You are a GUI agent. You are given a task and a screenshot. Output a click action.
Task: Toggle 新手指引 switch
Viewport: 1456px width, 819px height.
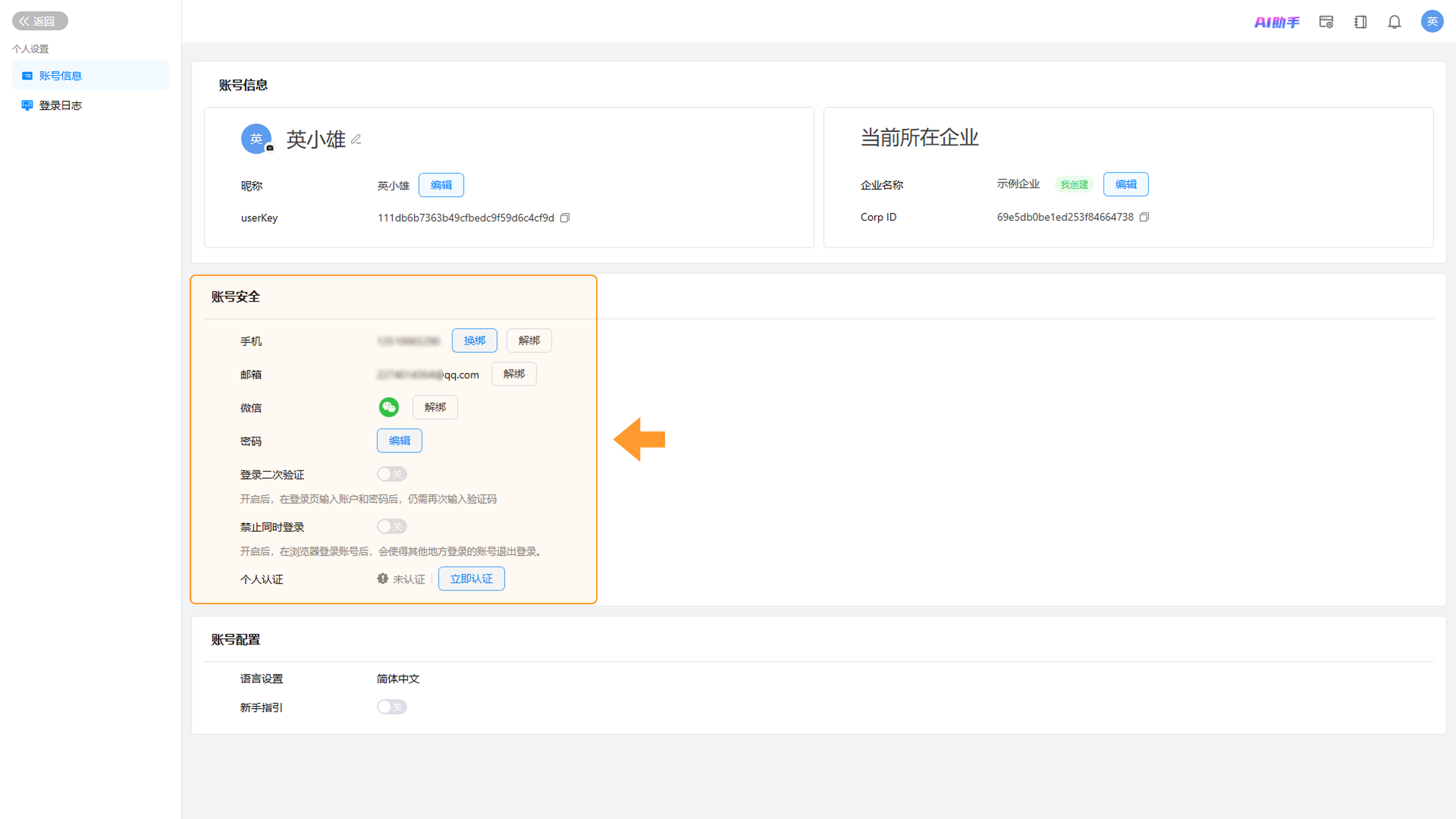coord(392,707)
